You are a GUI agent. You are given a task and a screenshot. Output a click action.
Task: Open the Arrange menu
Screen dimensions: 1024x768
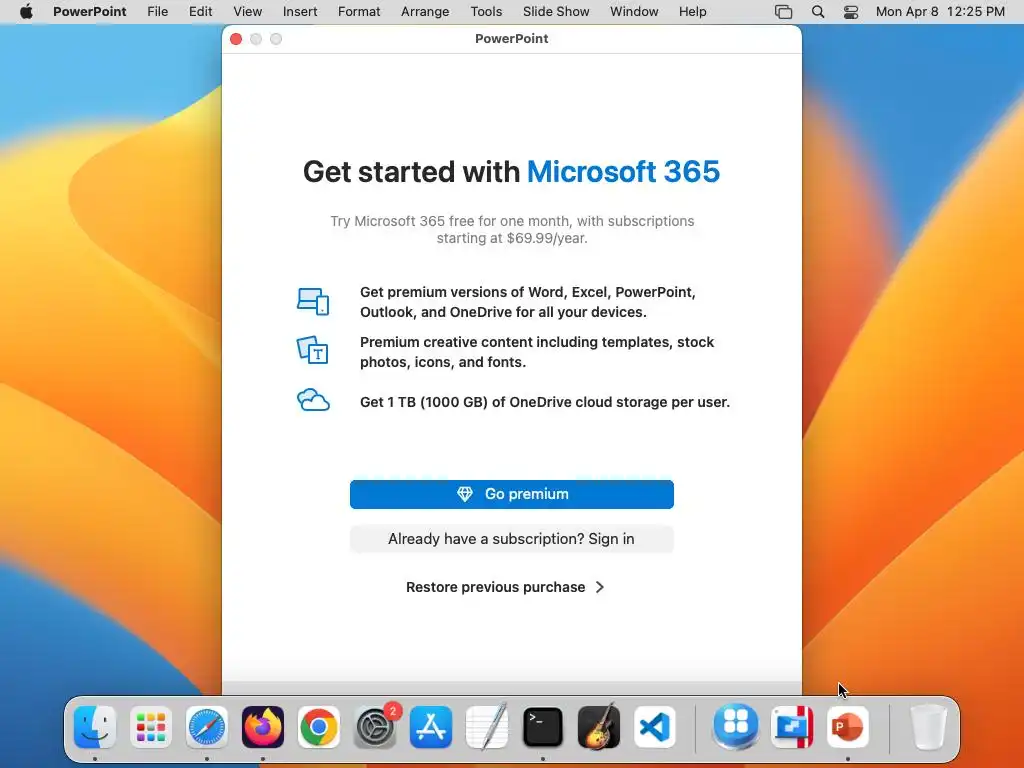(x=425, y=12)
